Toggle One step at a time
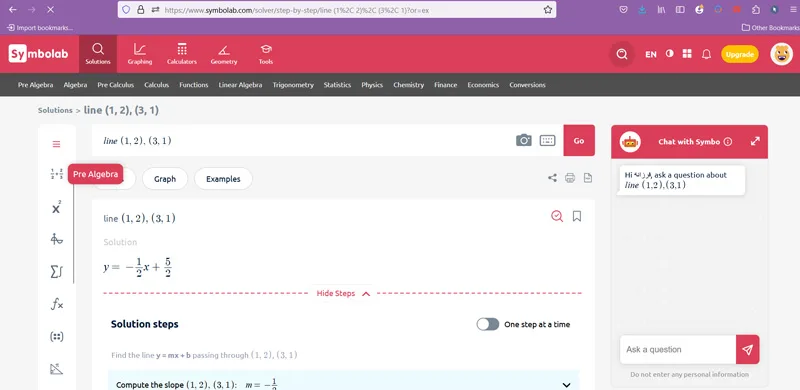This screenshot has width=800, height=390. 488,324
